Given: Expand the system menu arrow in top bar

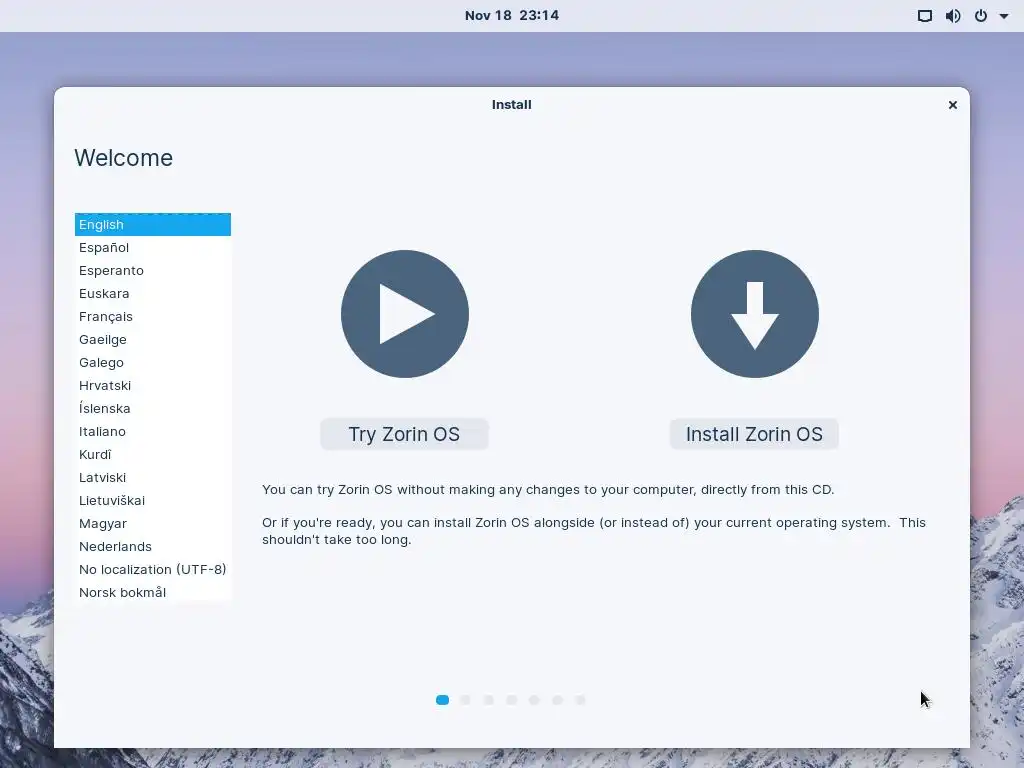Looking at the screenshot, I should [1004, 16].
